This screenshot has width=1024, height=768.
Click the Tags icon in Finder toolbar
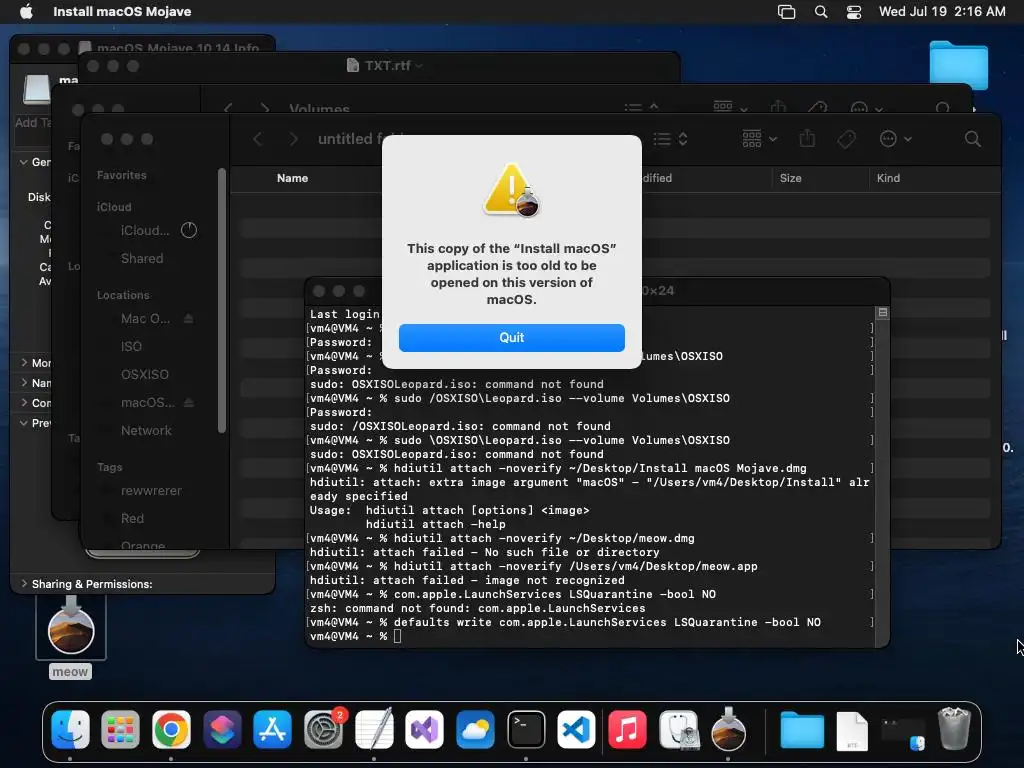847,138
